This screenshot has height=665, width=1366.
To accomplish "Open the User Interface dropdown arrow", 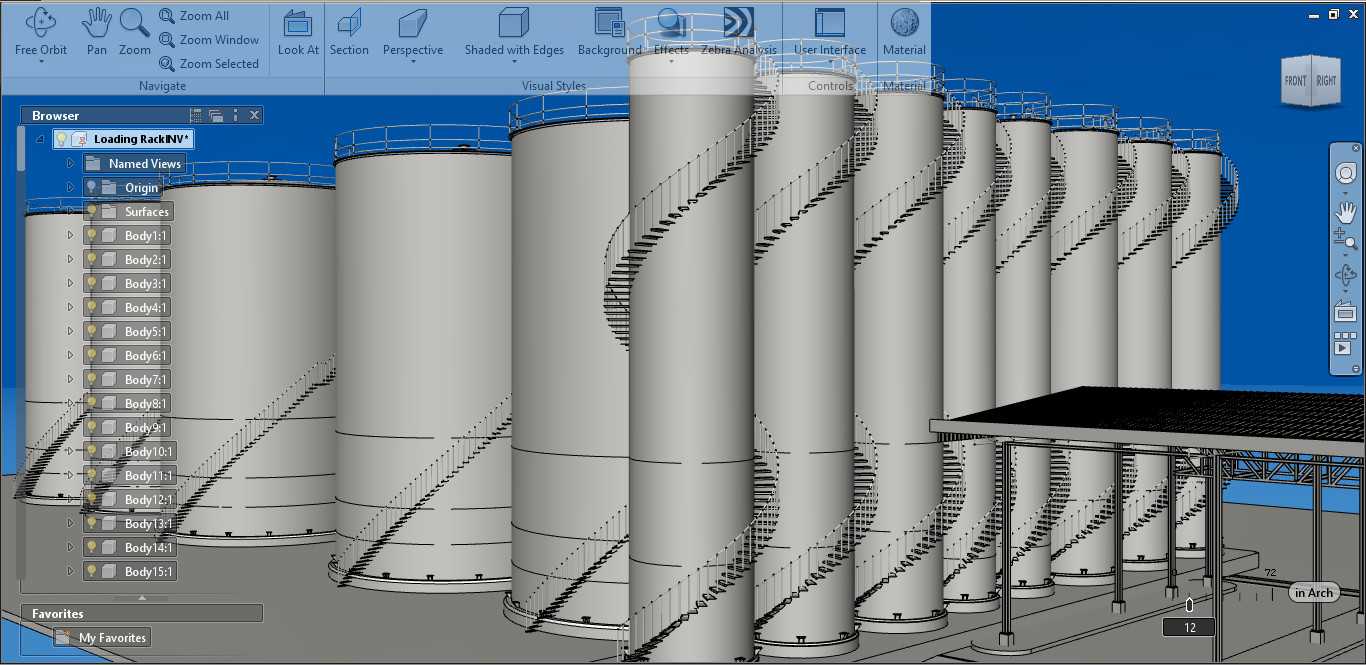I will (830, 62).
